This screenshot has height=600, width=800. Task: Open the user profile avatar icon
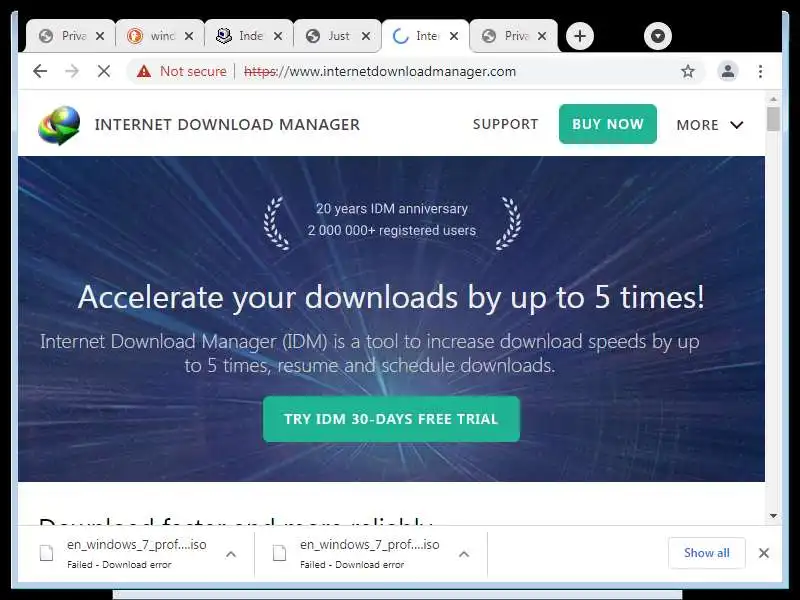pyautogui.click(x=728, y=71)
